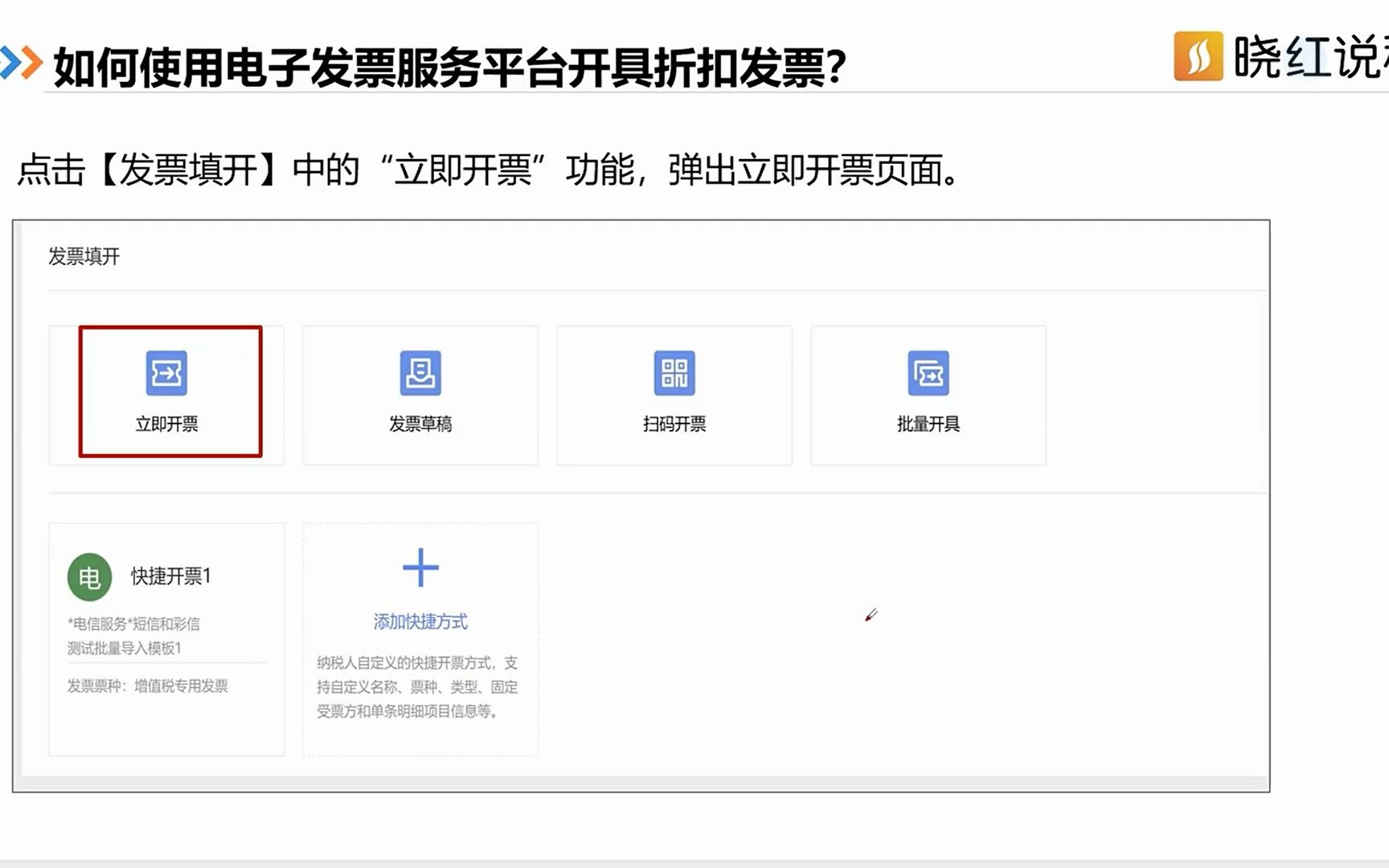
Task: Click the 批量开具 label
Action: click(x=928, y=424)
